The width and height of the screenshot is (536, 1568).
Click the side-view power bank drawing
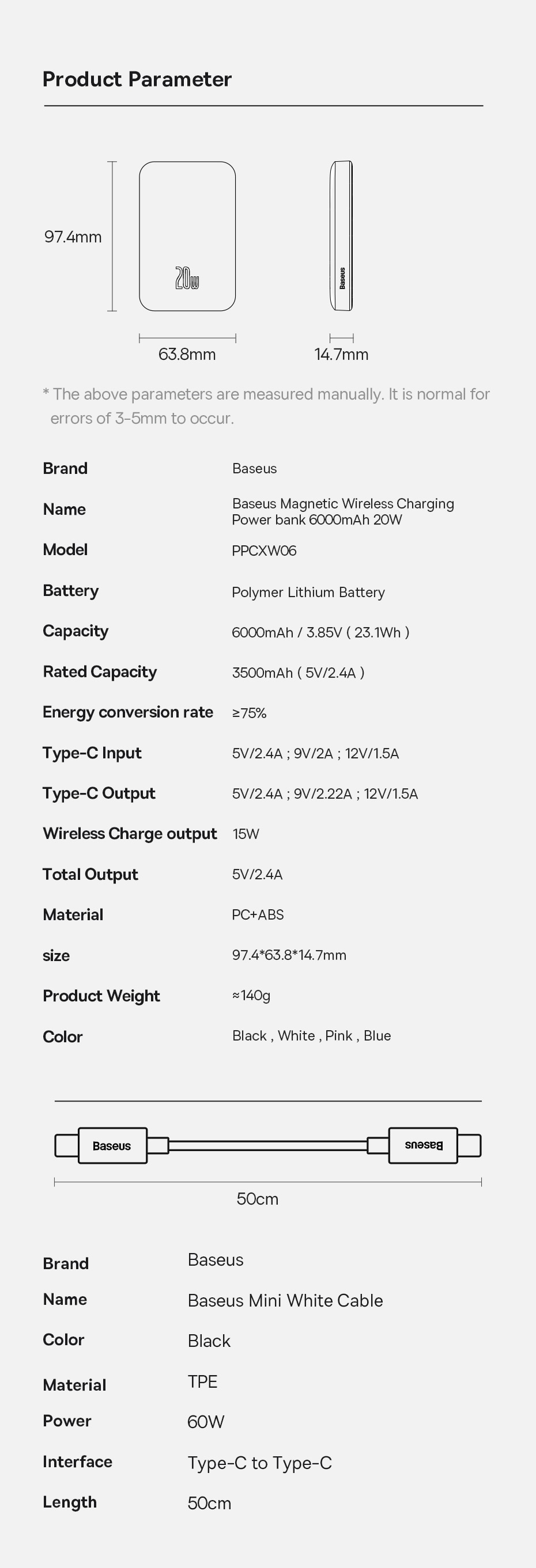[x=341, y=236]
